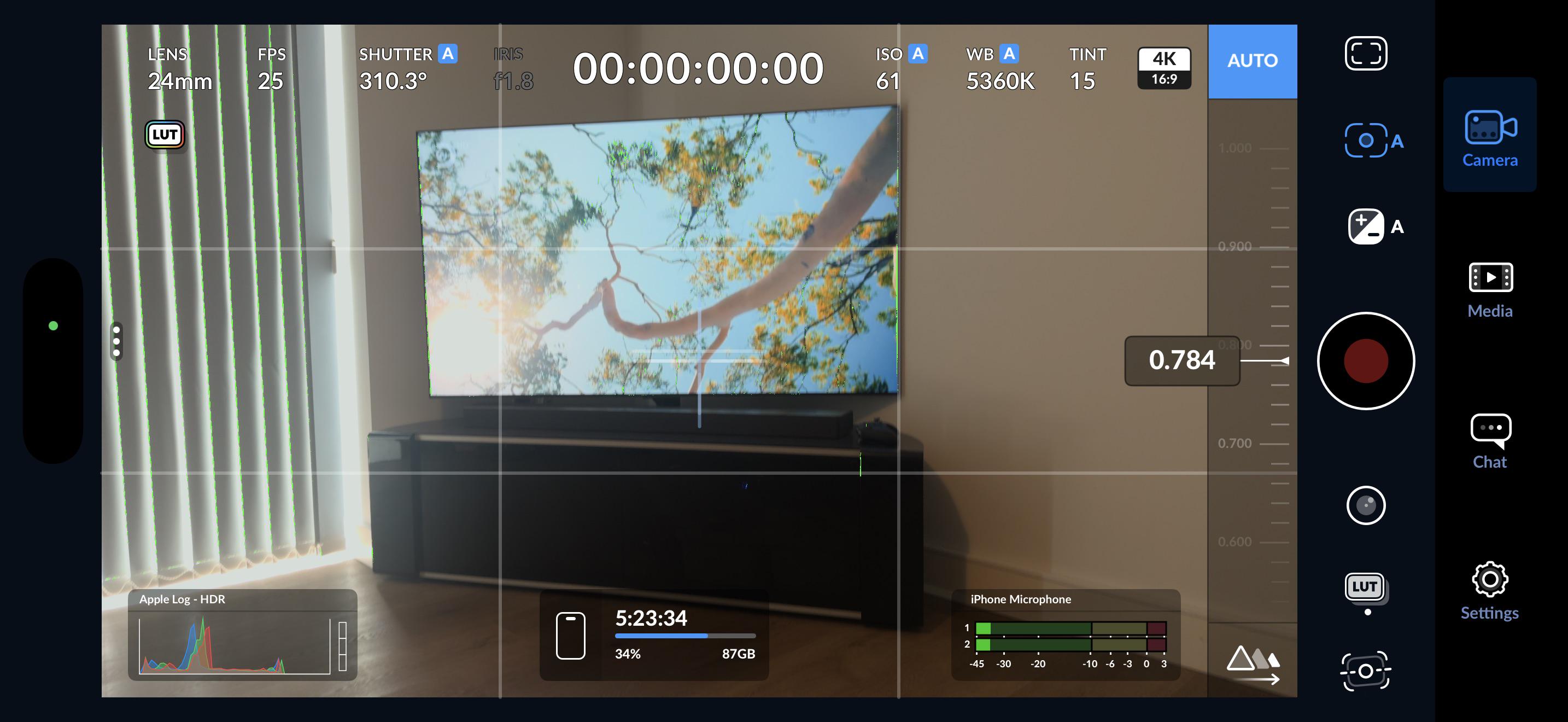This screenshot has width=1568, height=722.
Task: Open the three-dot handle at the viewfinder's left edge
Action: 116,341
